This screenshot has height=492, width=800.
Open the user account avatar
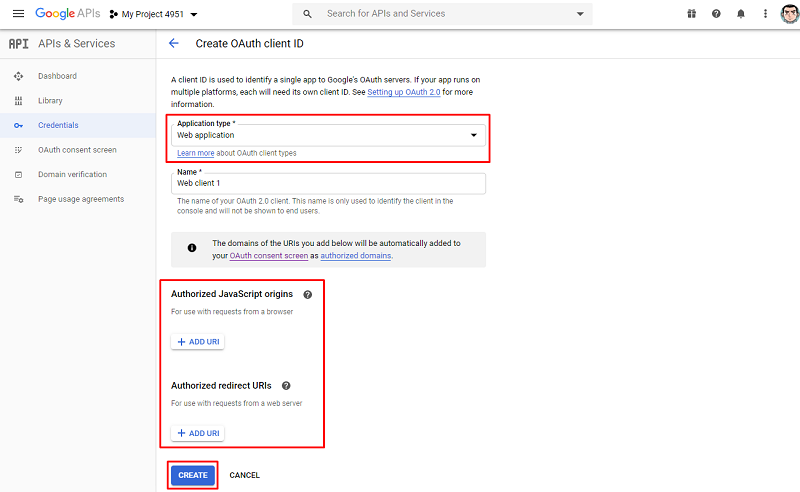(x=790, y=14)
